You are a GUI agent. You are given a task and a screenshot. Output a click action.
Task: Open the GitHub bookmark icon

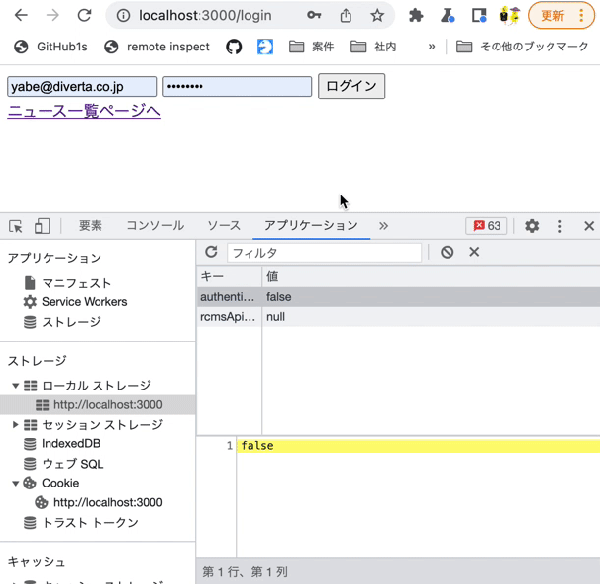point(234,47)
